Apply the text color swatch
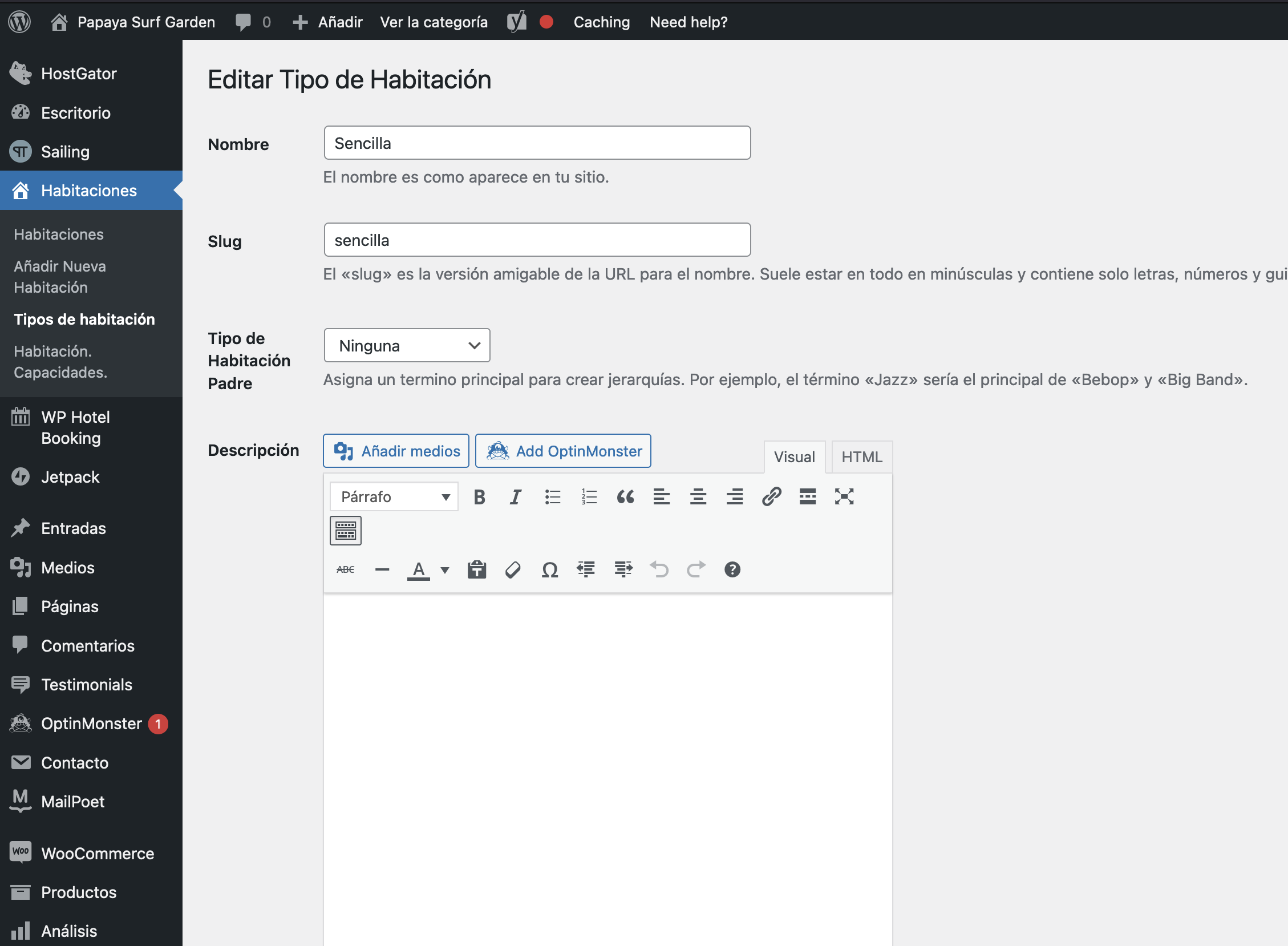 [419, 570]
